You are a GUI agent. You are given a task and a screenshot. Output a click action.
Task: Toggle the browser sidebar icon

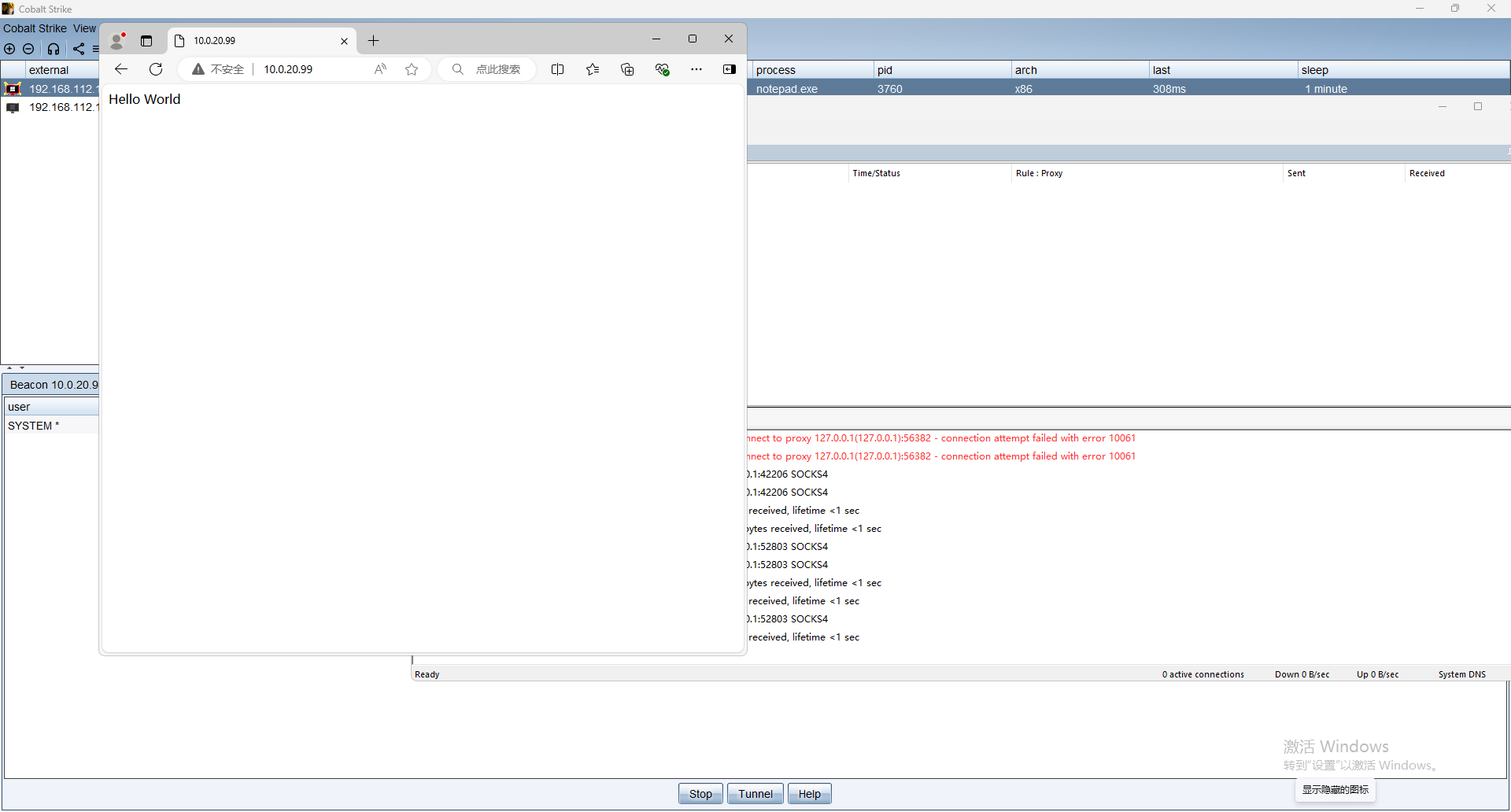[x=730, y=69]
